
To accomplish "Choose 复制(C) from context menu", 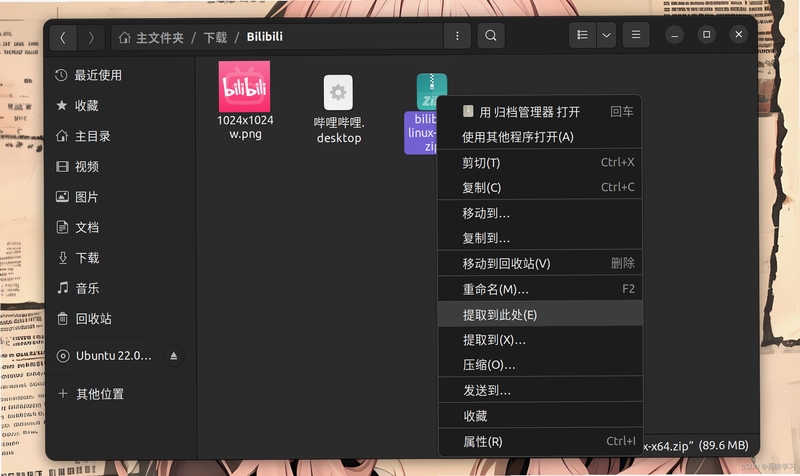I will click(540, 187).
